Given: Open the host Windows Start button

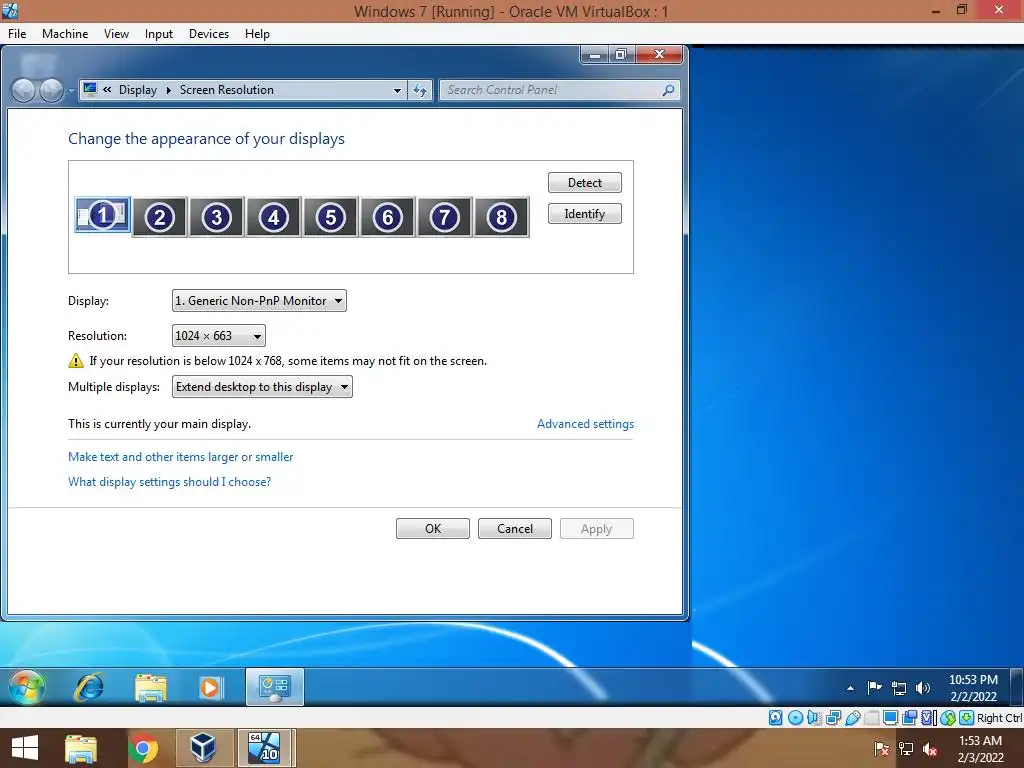Looking at the screenshot, I should (x=25, y=748).
